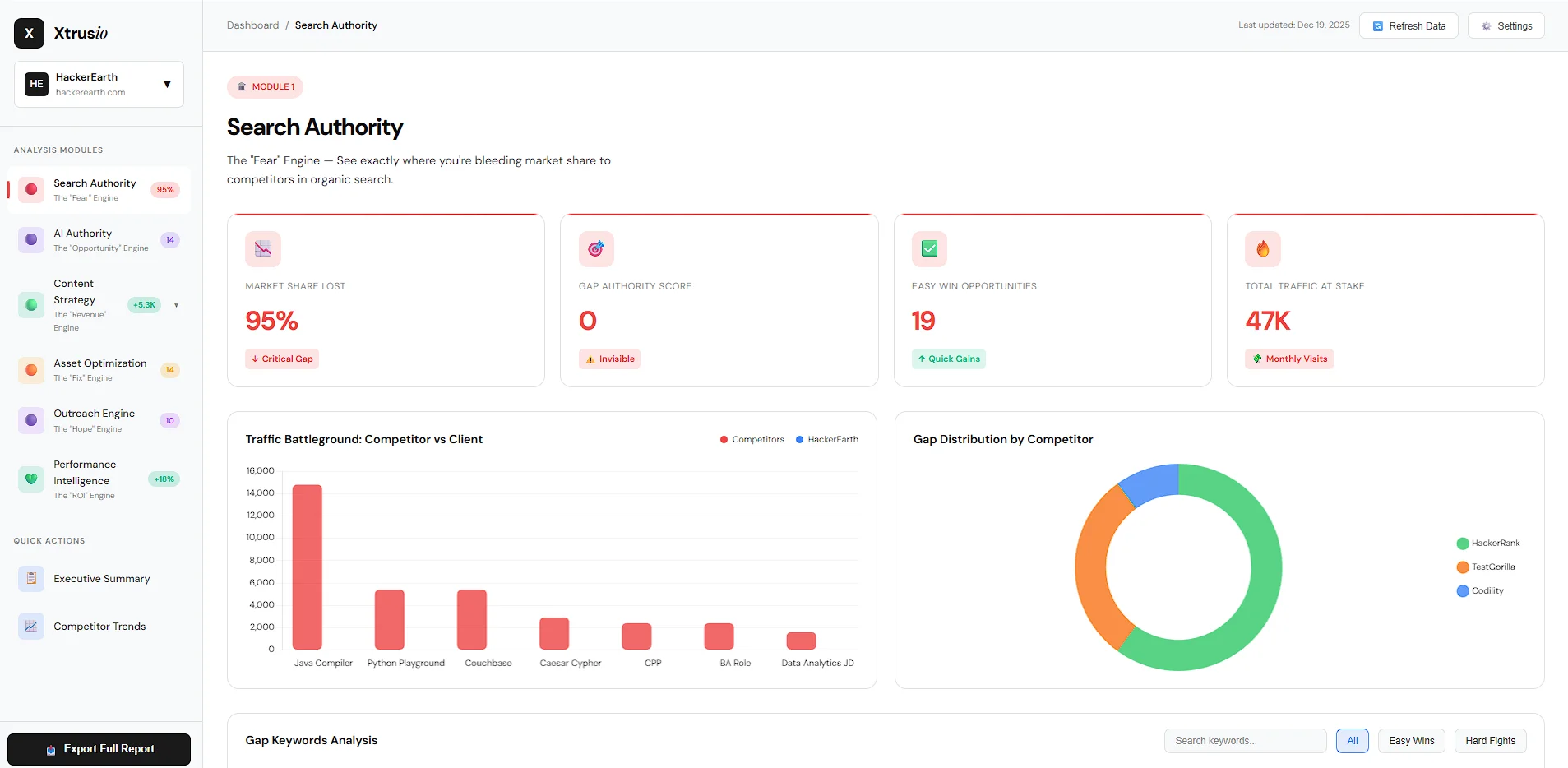Viewport: 1568px width, 768px height.
Task: Collapse the Analysis Modules section
Action: click(x=58, y=150)
